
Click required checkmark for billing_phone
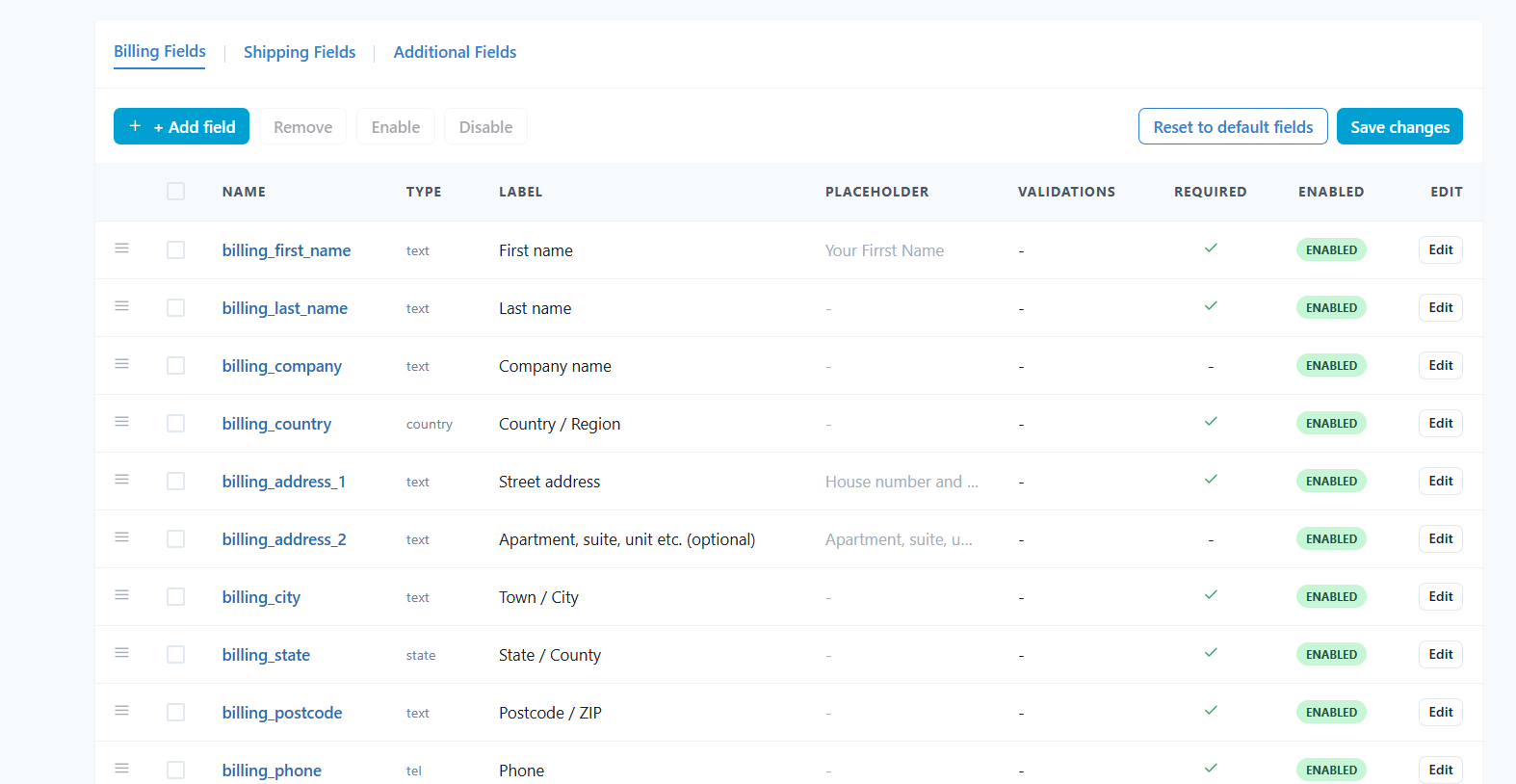click(x=1211, y=769)
